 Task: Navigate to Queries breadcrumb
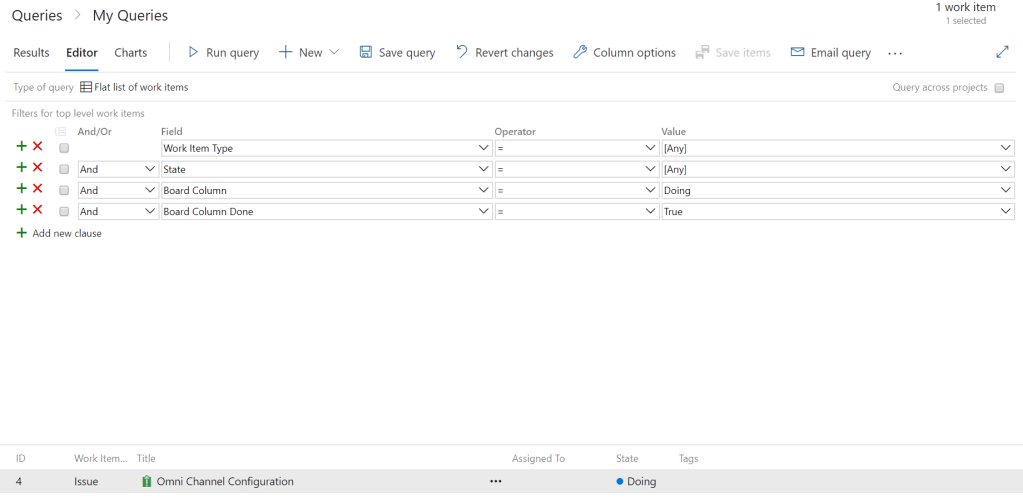(37, 16)
